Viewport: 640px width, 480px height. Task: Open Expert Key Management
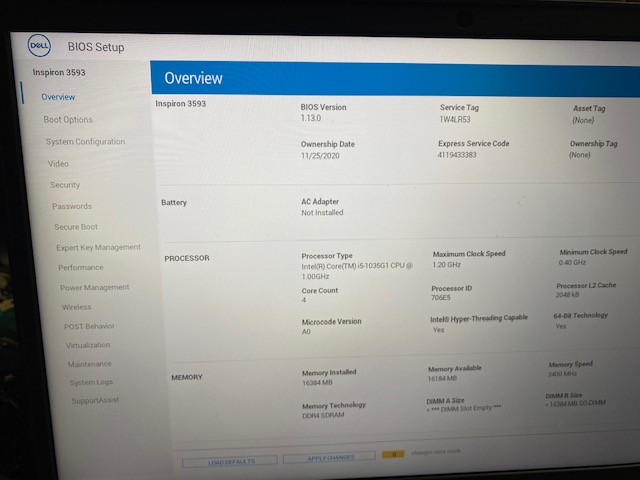tap(98, 247)
